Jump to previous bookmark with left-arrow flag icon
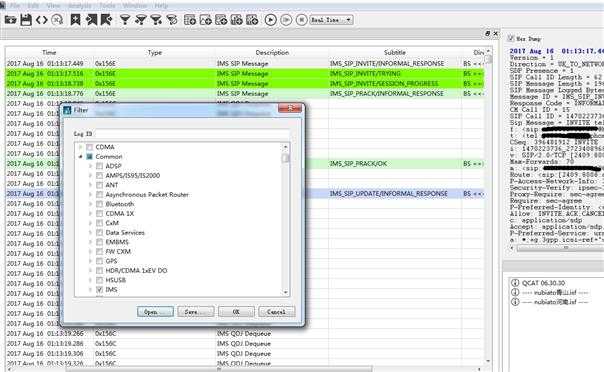This screenshot has width=604, height=372. coord(91,20)
